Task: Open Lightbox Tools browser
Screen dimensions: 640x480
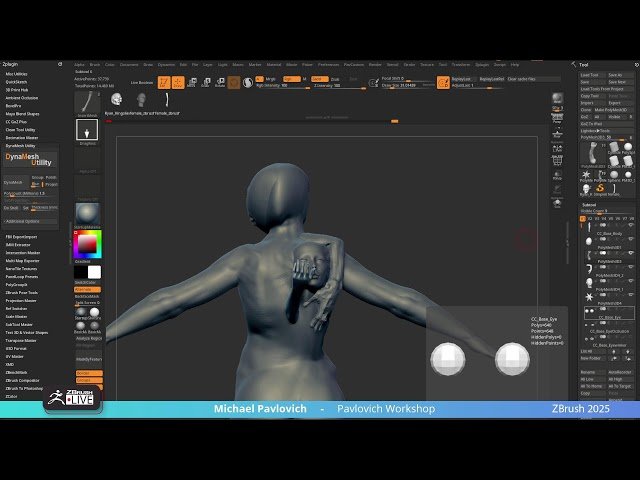Action: (x=607, y=131)
